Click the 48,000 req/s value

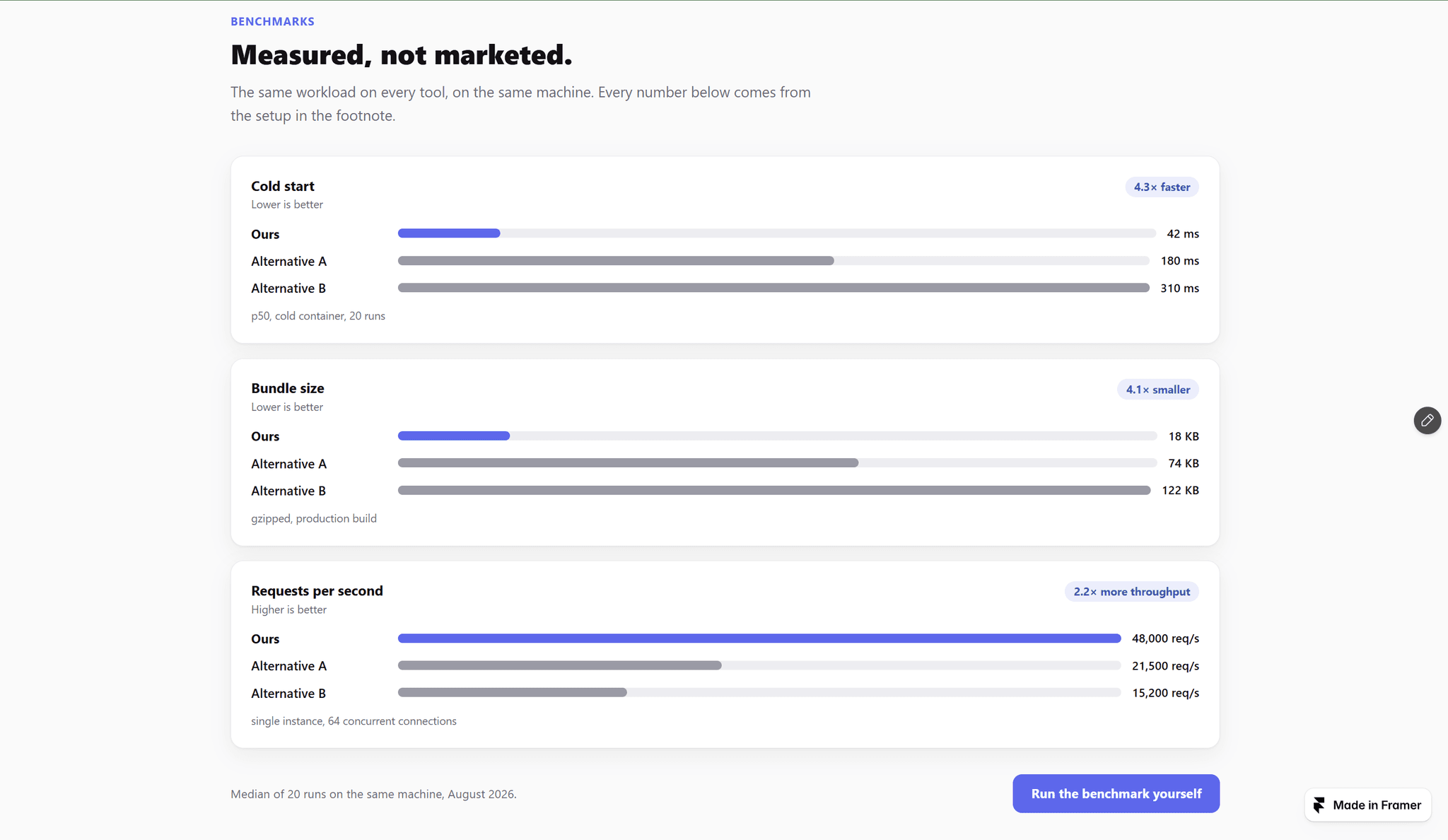click(x=1165, y=638)
